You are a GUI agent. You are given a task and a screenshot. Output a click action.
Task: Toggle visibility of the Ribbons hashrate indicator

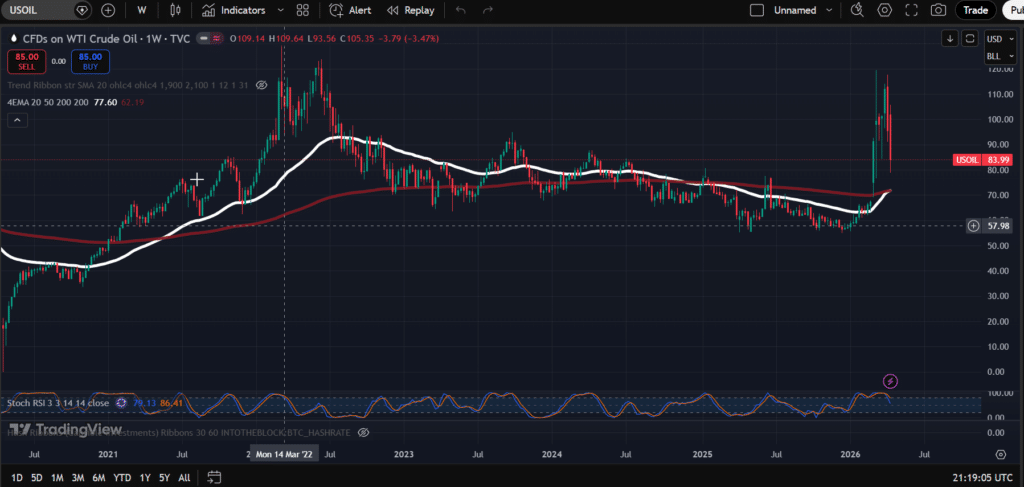[363, 431]
